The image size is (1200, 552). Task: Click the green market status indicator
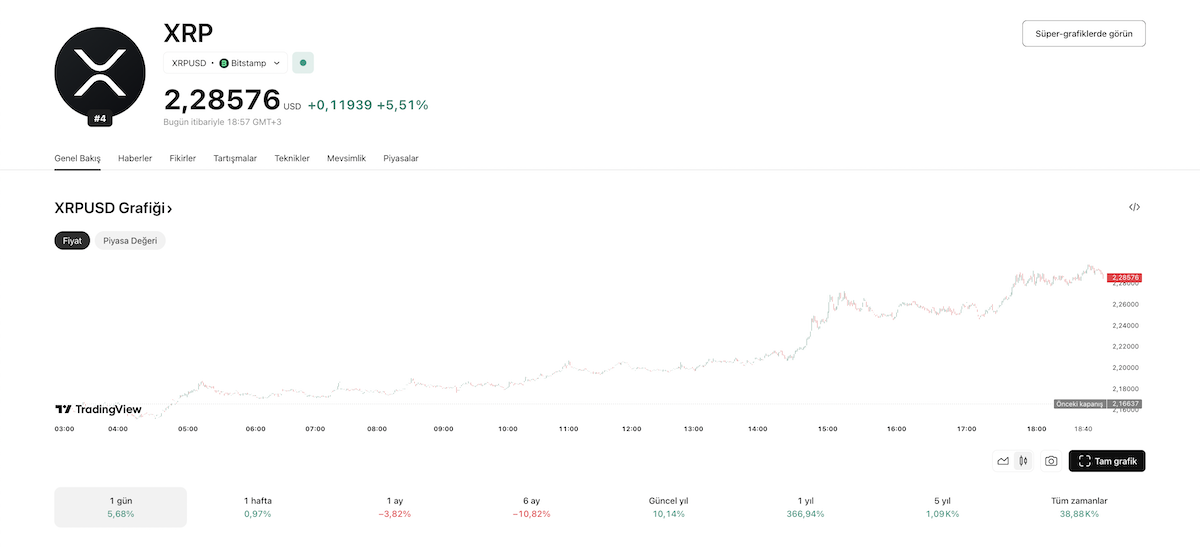304,63
